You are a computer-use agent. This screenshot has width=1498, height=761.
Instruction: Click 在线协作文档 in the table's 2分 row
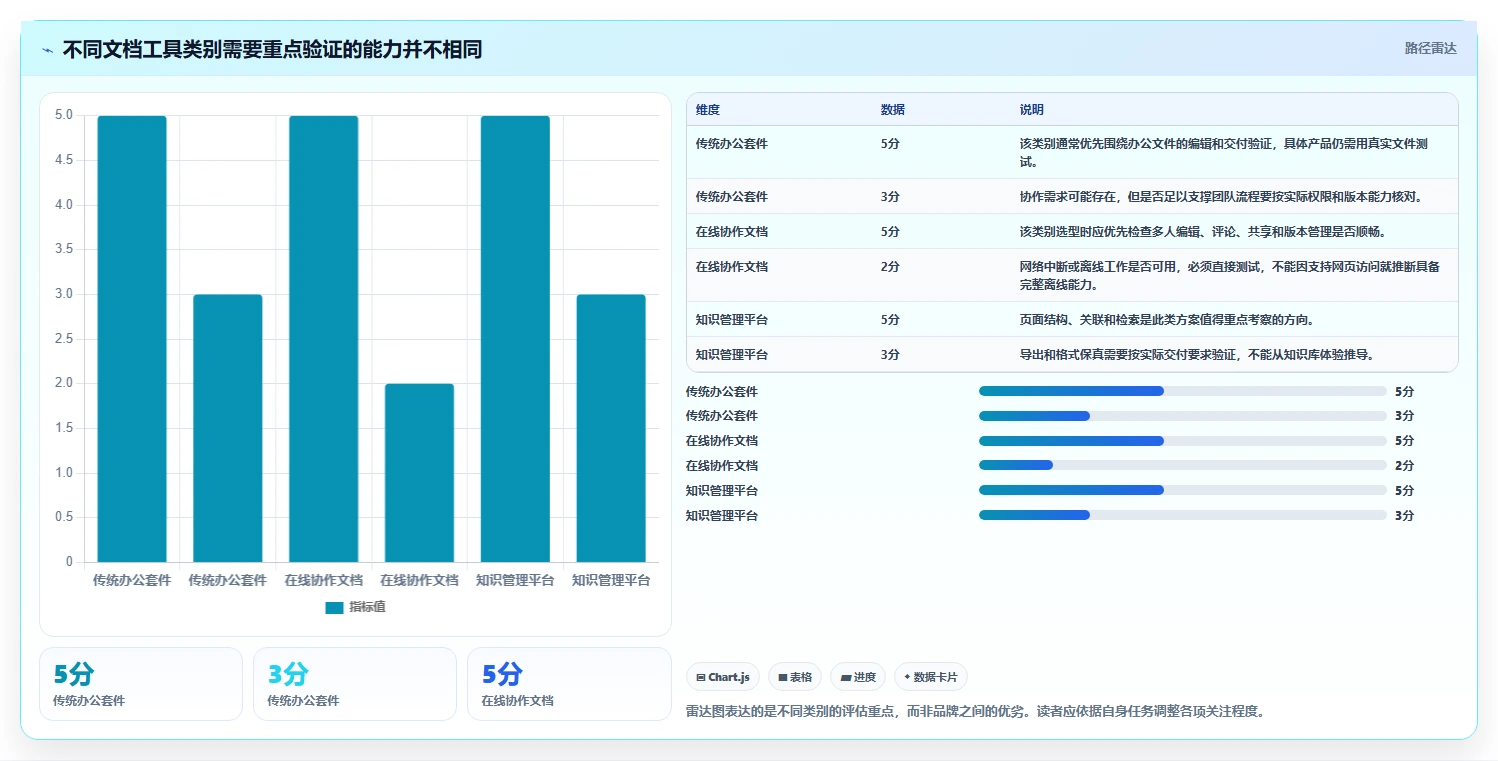pos(732,267)
